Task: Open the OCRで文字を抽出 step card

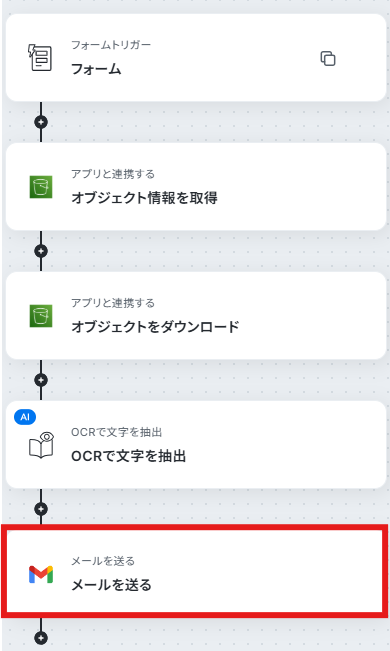Action: (x=196, y=445)
